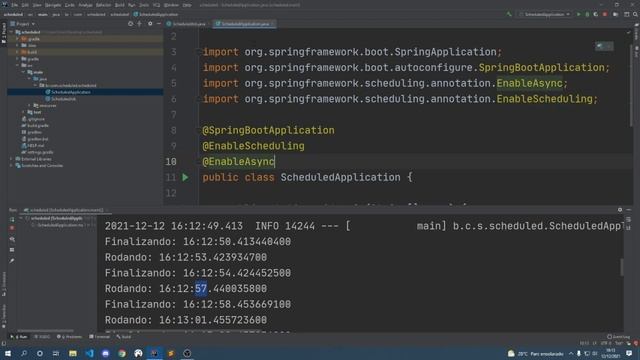Click the console line 'Rodando: 16:12:53.423934700'
640x360 pixels.
coord(186,258)
